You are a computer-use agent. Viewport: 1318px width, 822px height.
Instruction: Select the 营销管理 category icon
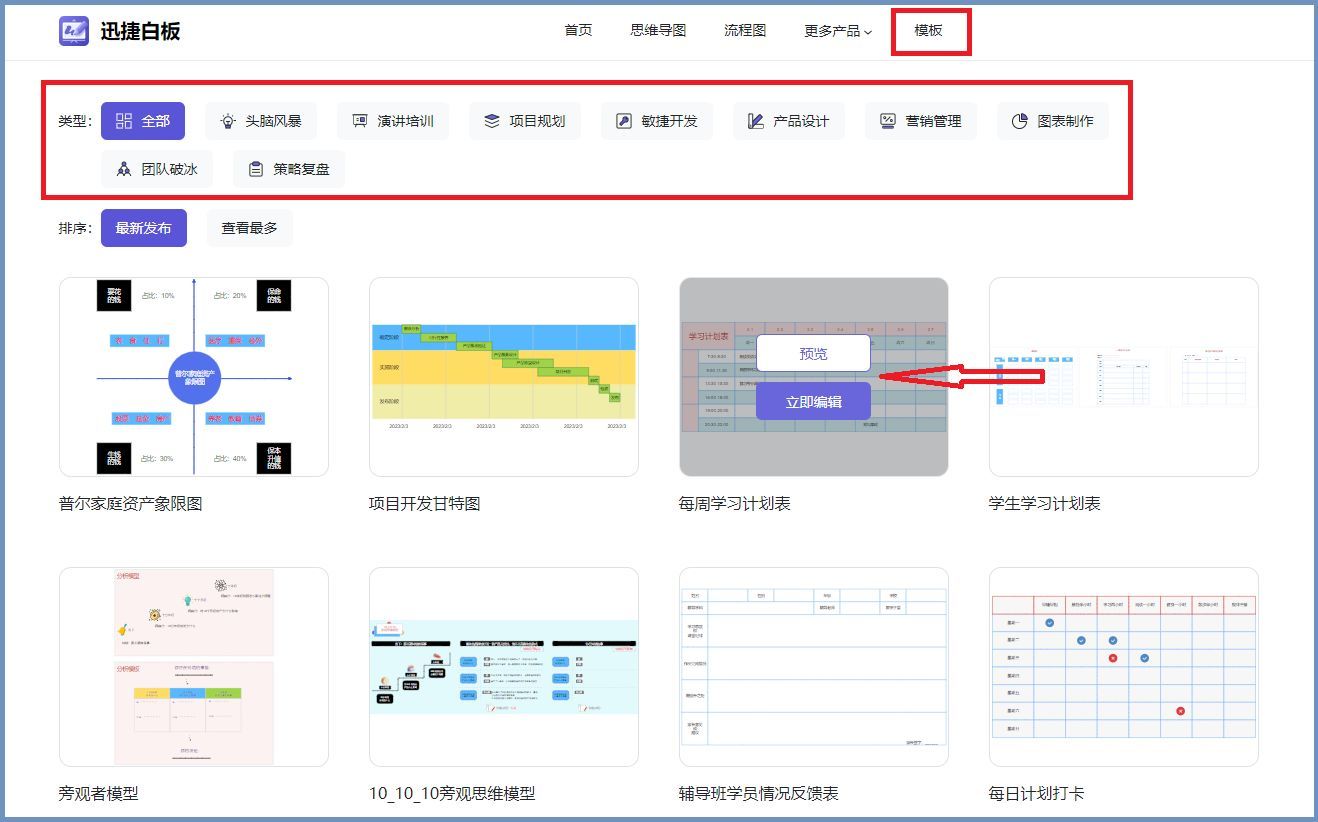pyautogui.click(x=885, y=121)
